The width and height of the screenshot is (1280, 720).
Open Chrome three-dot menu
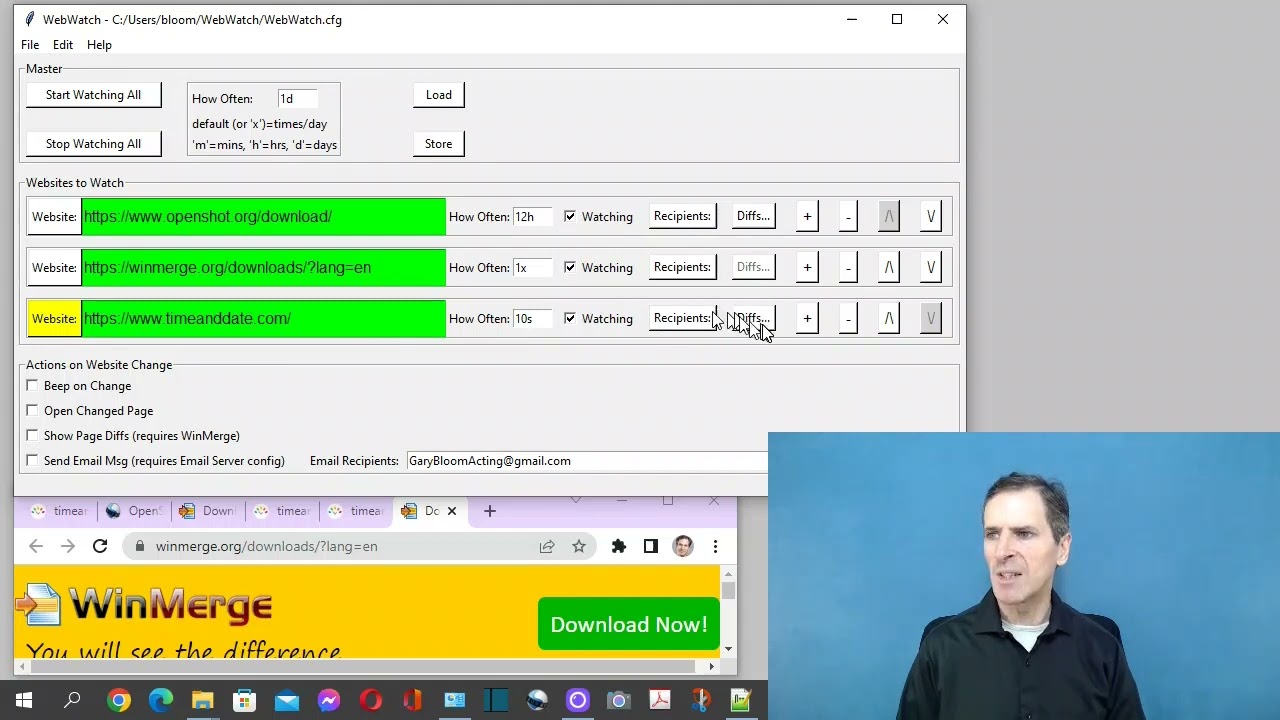[x=715, y=546]
